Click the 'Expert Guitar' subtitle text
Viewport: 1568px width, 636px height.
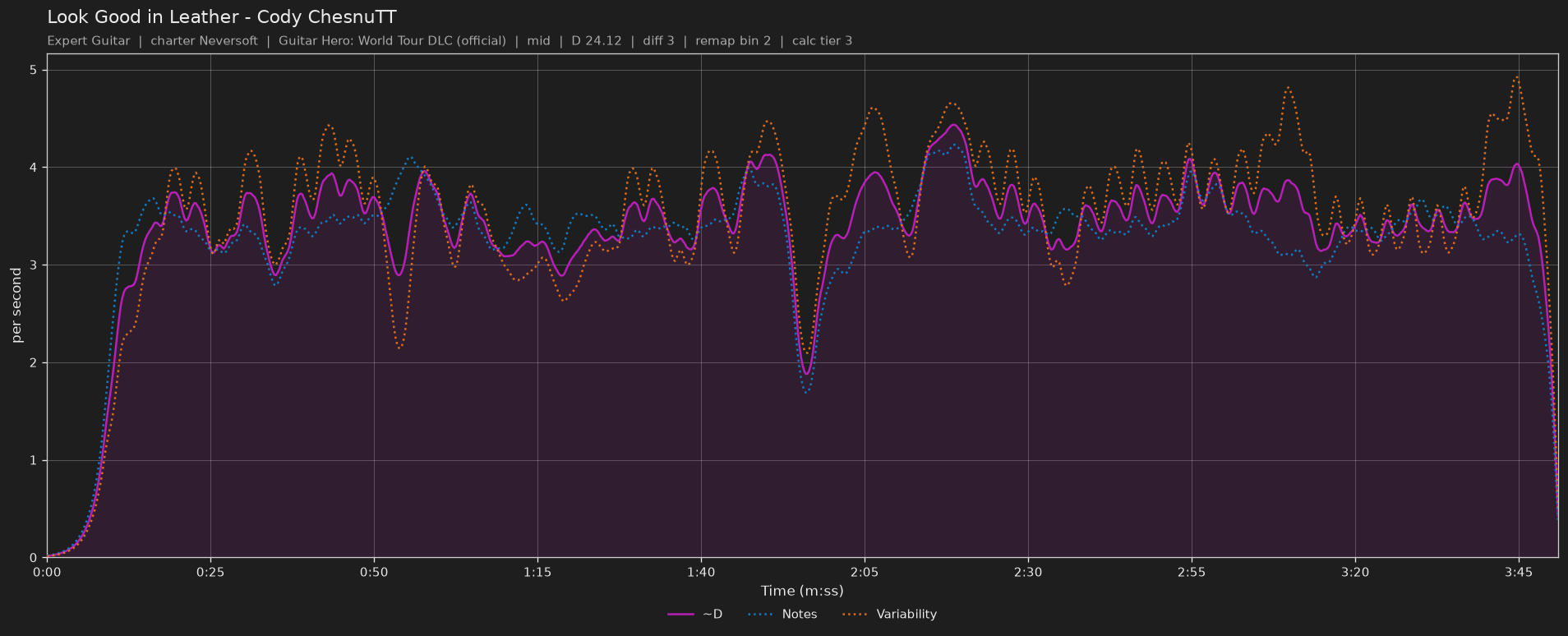coord(89,40)
